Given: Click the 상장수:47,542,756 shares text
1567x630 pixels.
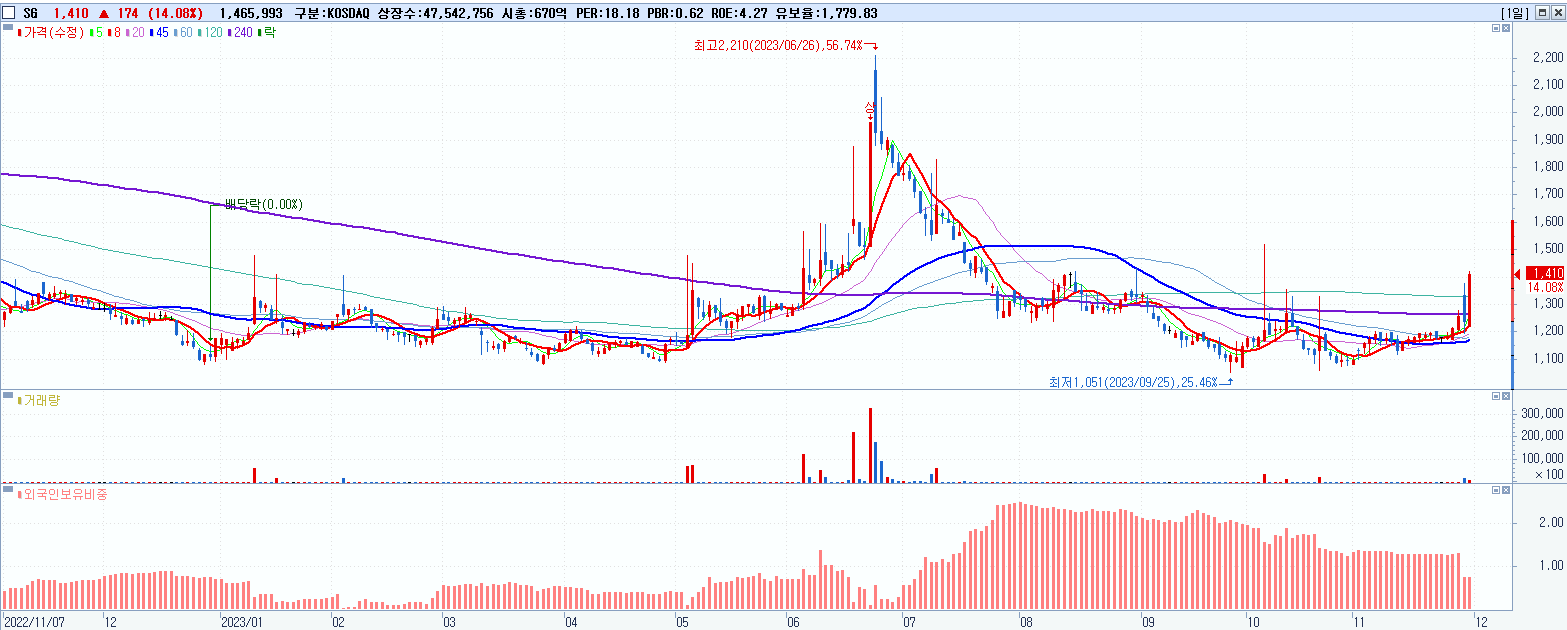Looking at the screenshot, I should (x=437, y=13).
